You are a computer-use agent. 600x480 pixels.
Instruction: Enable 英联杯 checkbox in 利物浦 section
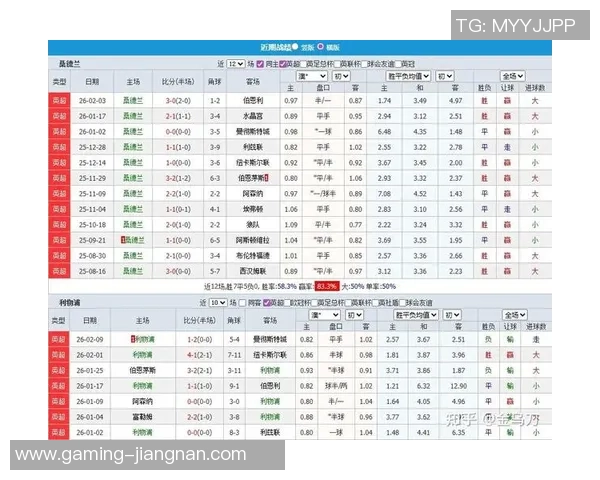click(348, 303)
